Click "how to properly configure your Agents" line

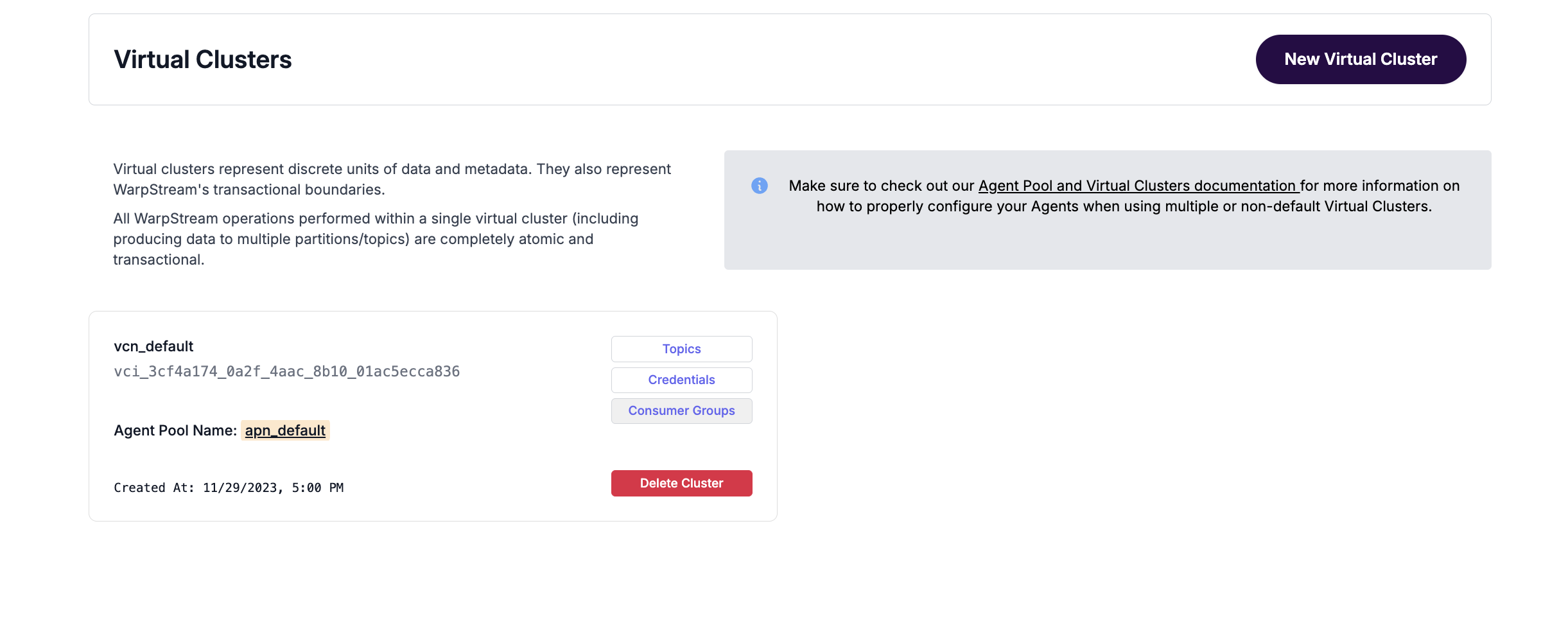click(x=1124, y=206)
